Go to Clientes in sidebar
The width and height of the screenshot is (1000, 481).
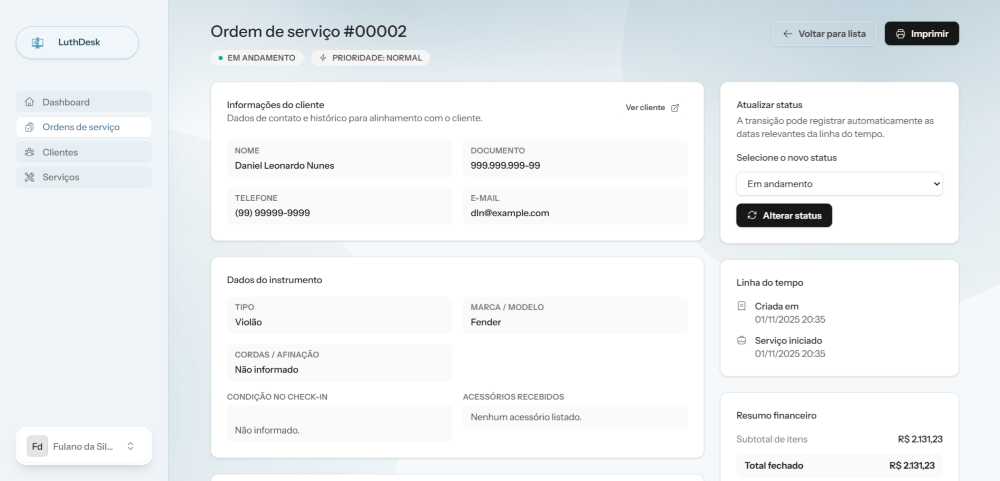click(84, 152)
